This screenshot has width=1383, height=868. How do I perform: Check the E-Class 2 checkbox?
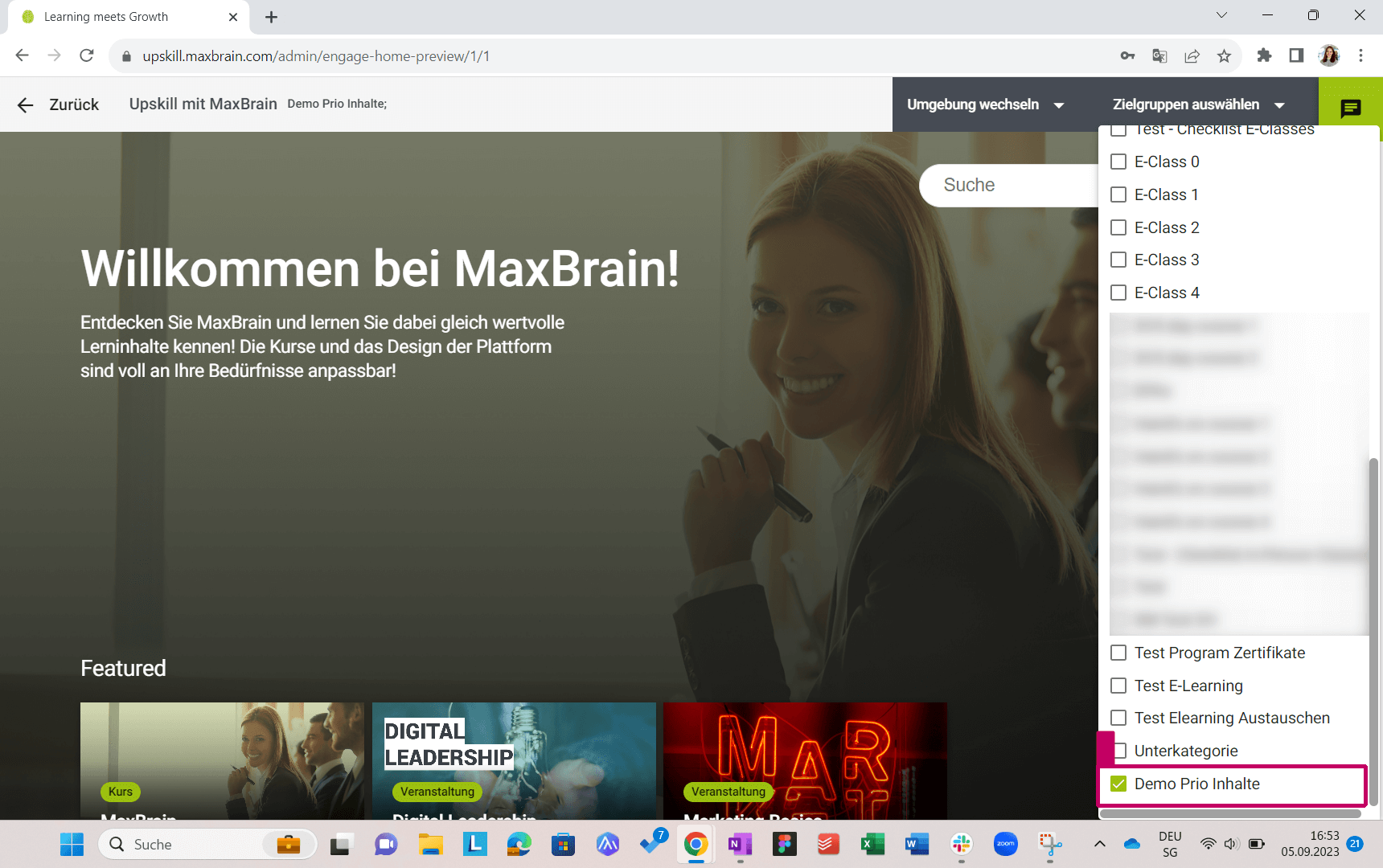[x=1118, y=227]
